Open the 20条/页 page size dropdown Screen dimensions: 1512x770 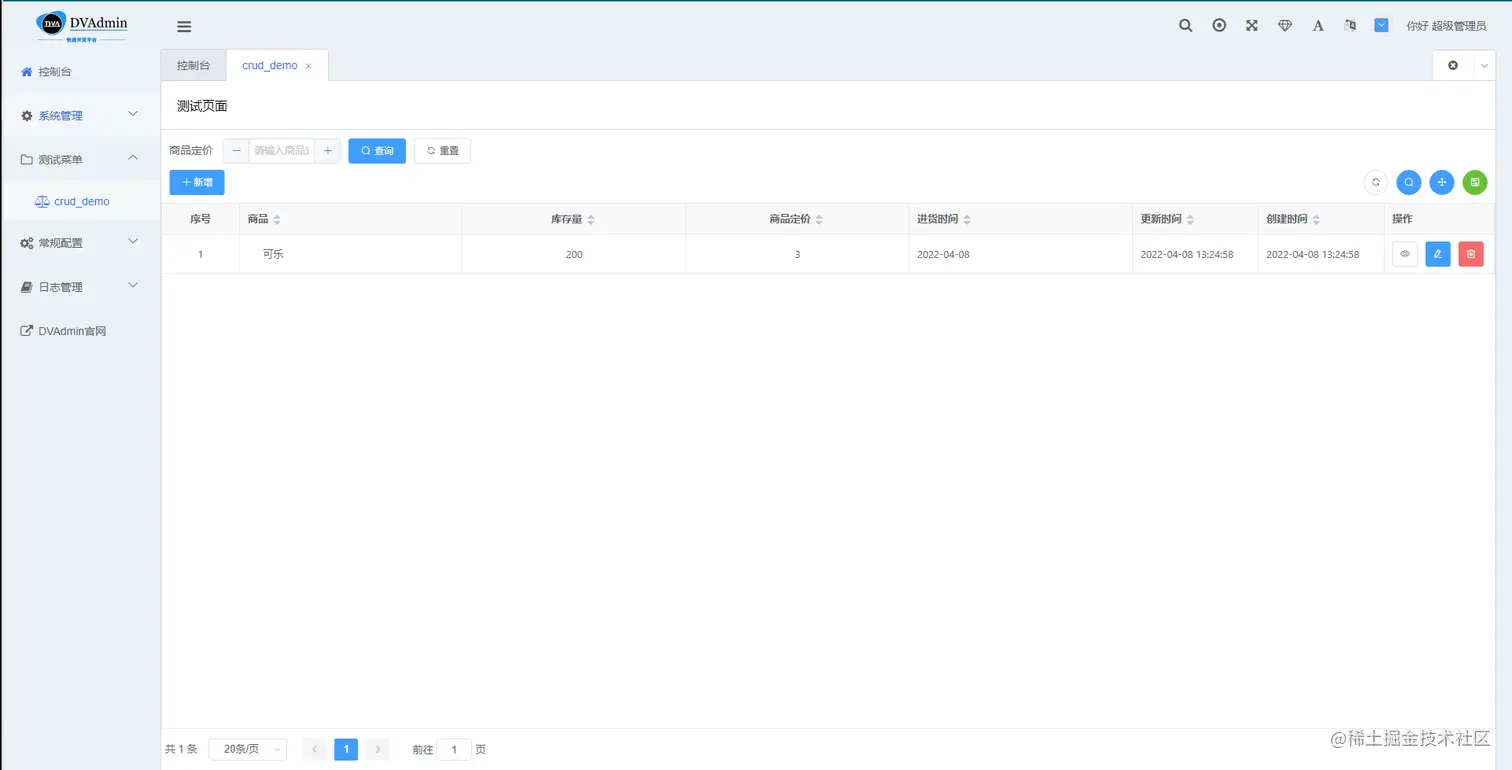point(247,749)
